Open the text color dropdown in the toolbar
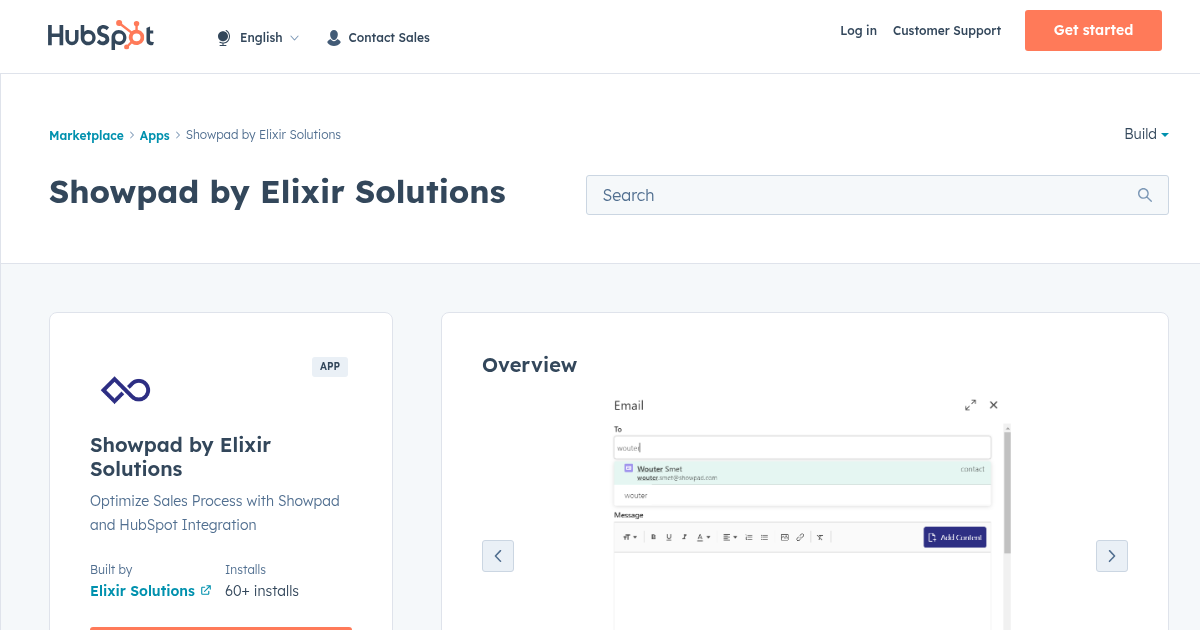Screen dimensions: 1200x630 tap(702, 537)
